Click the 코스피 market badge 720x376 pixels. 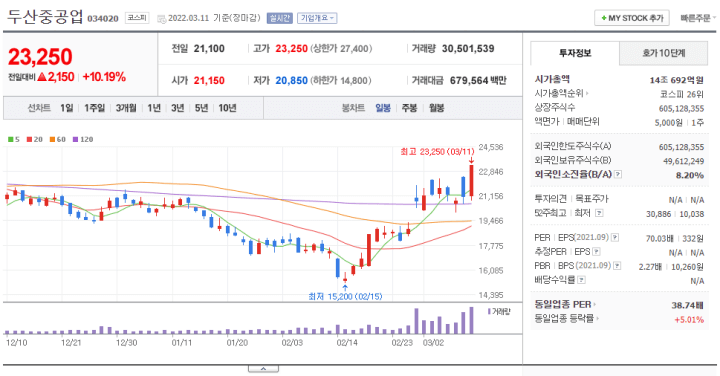coord(137,18)
